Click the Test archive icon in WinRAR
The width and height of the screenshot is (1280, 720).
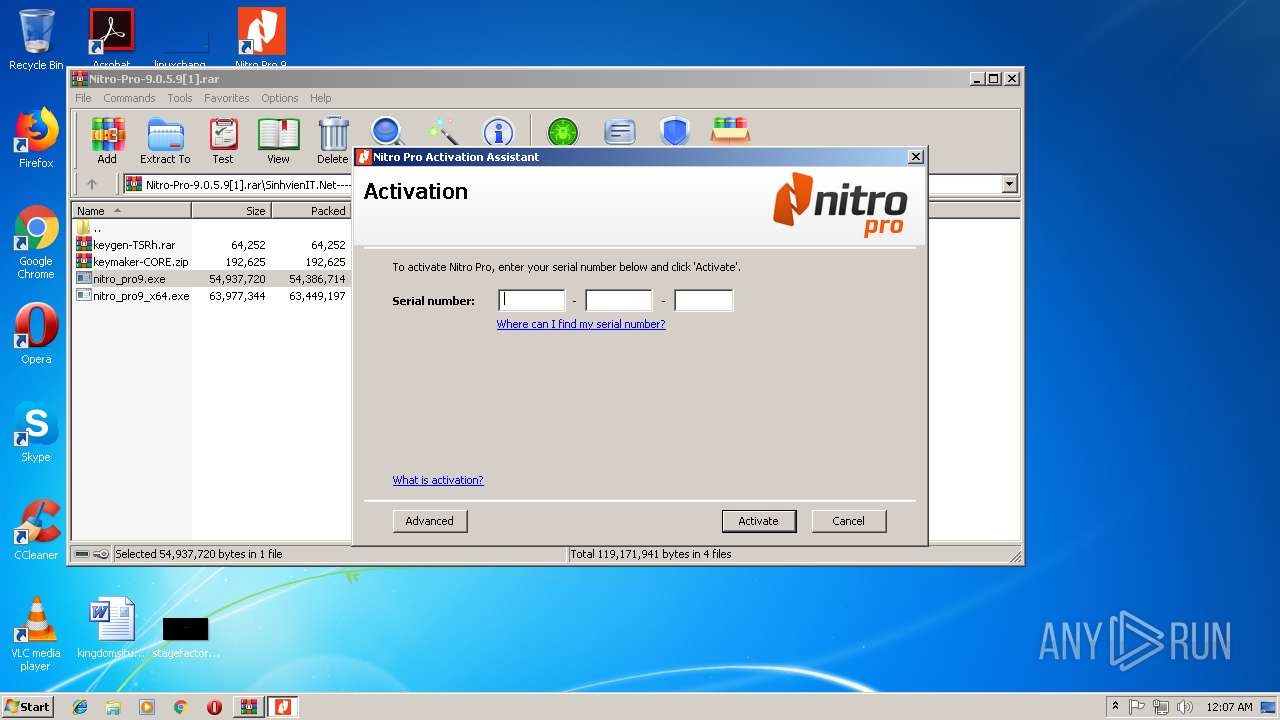[x=223, y=140]
